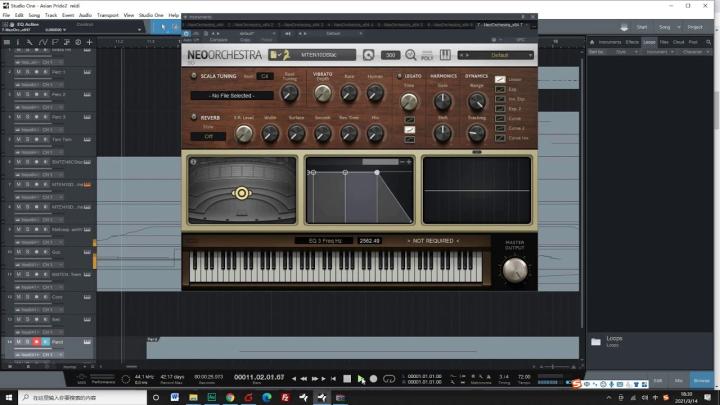The image size is (720, 405).
Task: Toggle the Scala Tuning power LED
Action: (x=194, y=76)
